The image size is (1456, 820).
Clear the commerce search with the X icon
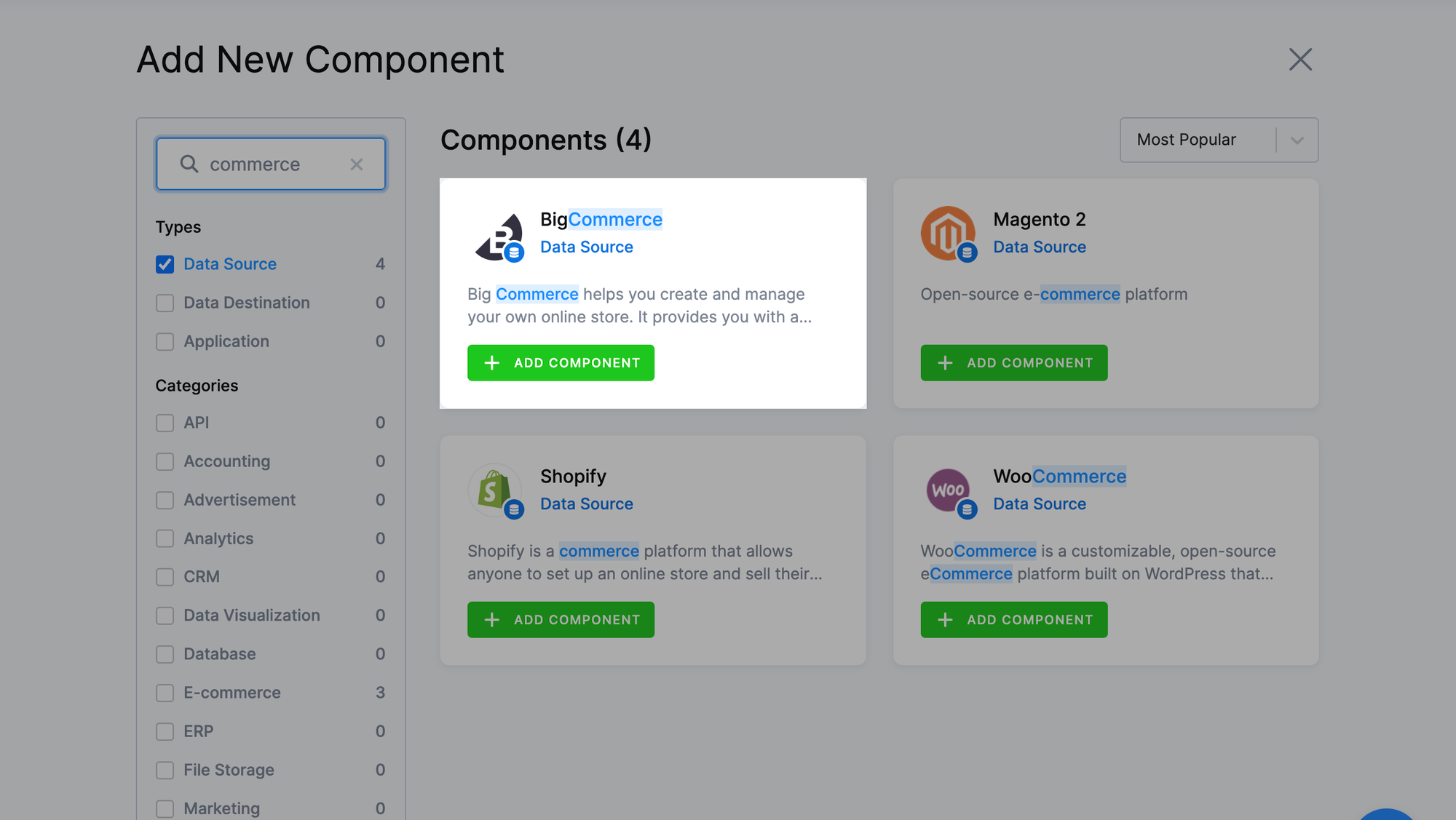[x=357, y=164]
